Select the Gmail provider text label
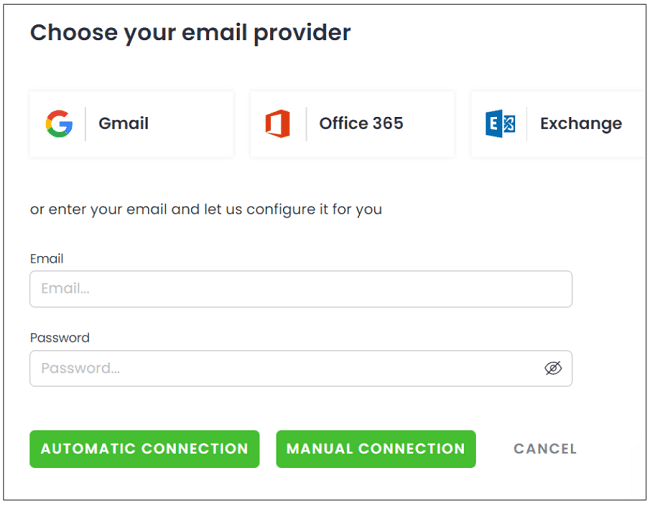Viewport: 650px width, 506px height. tap(123, 124)
